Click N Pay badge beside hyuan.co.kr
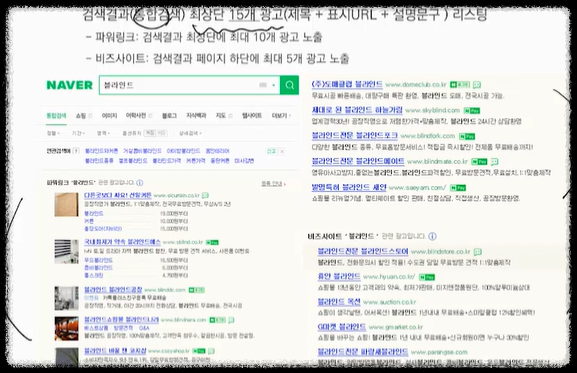 click(x=427, y=277)
